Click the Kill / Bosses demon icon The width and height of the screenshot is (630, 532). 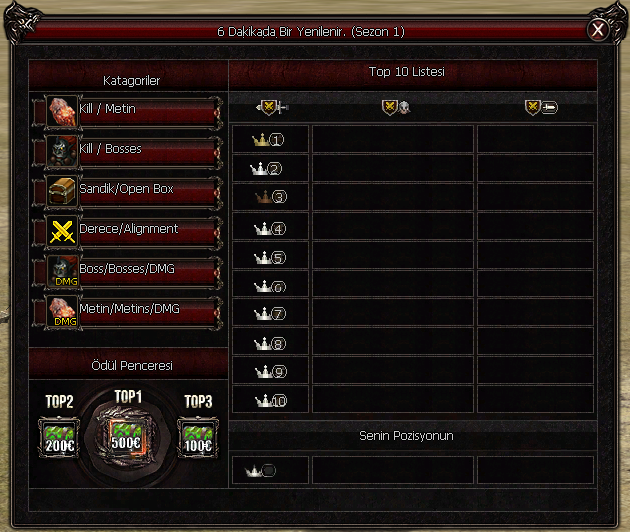(62, 151)
